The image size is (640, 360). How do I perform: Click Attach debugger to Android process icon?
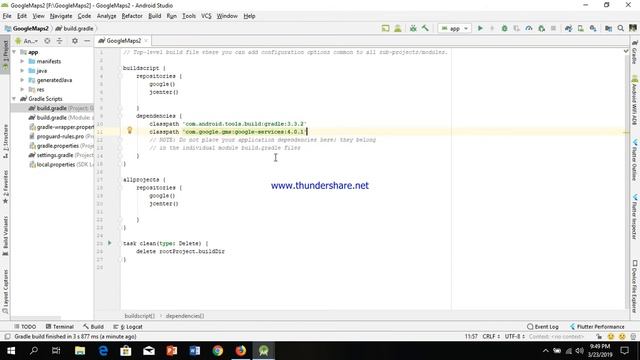click(541, 28)
